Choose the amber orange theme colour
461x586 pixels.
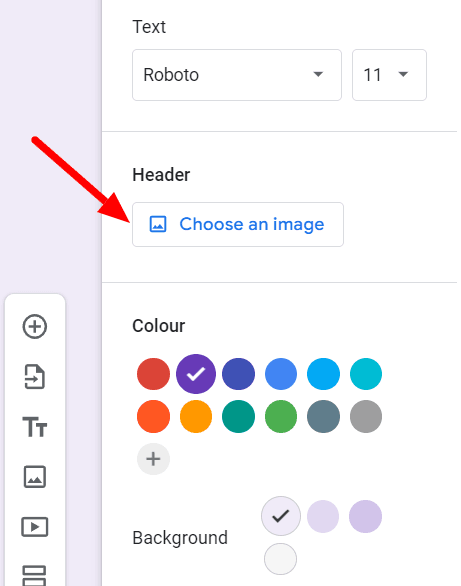coord(196,416)
